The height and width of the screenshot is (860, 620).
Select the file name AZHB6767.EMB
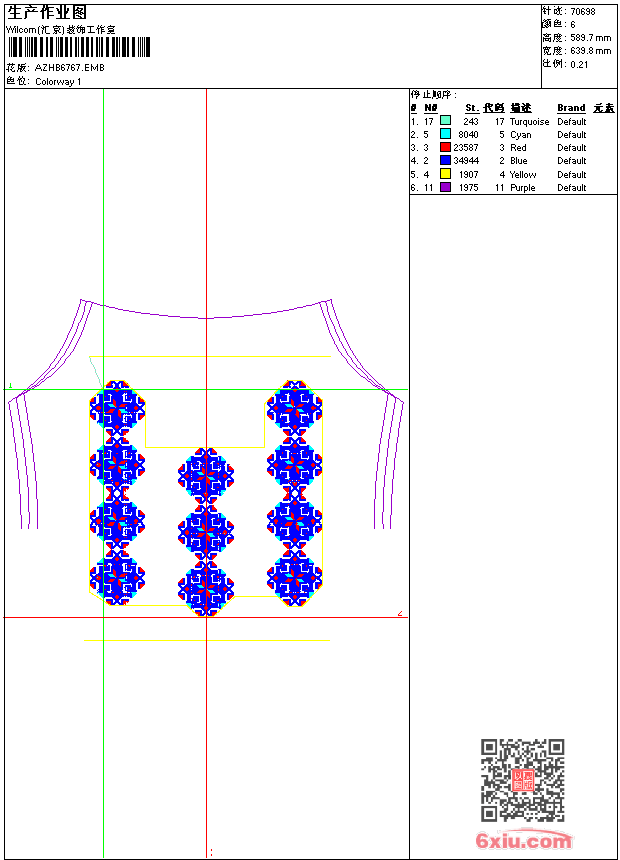click(69, 68)
